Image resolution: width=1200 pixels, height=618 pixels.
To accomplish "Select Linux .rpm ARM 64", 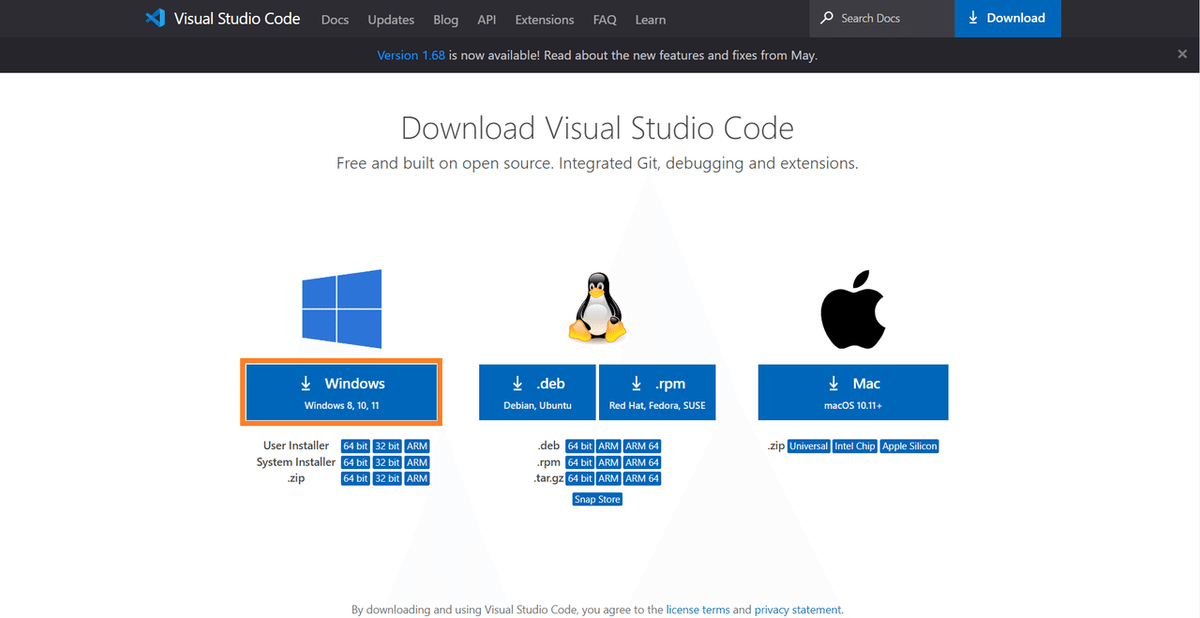I will click(642, 462).
